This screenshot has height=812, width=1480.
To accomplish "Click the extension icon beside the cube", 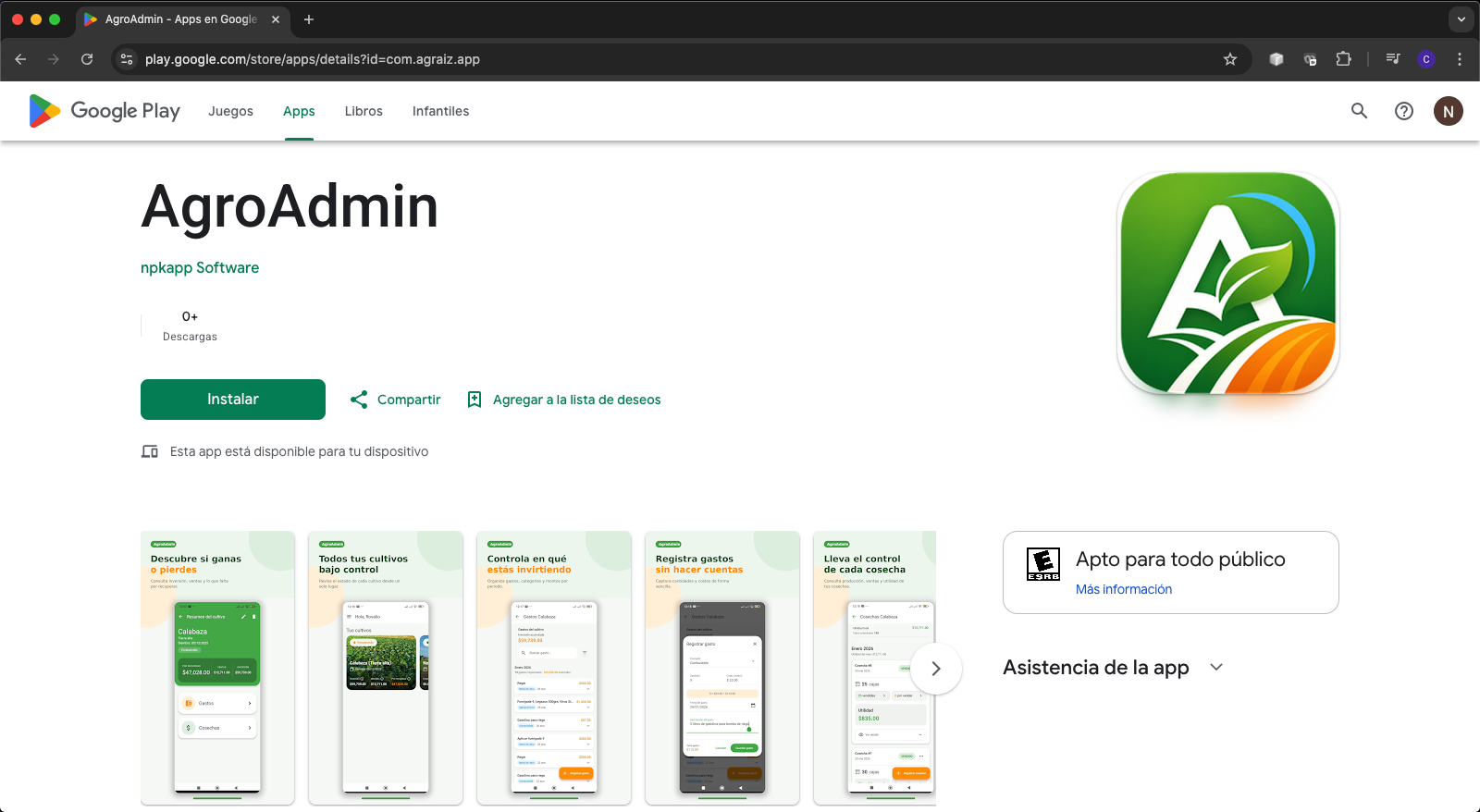I will [1310, 59].
